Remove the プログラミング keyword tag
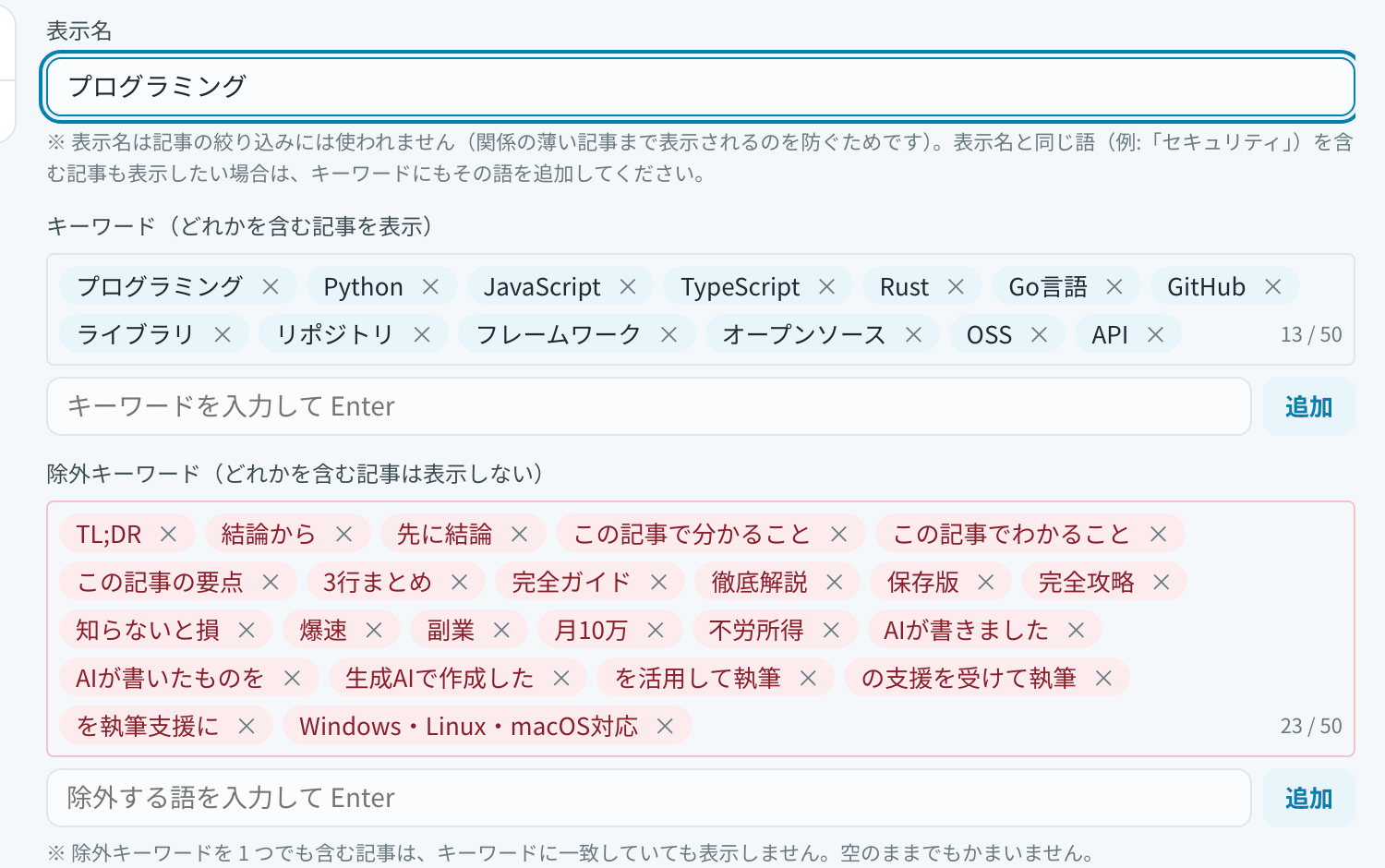Image resolution: width=1385 pixels, height=868 pixels. [271, 286]
